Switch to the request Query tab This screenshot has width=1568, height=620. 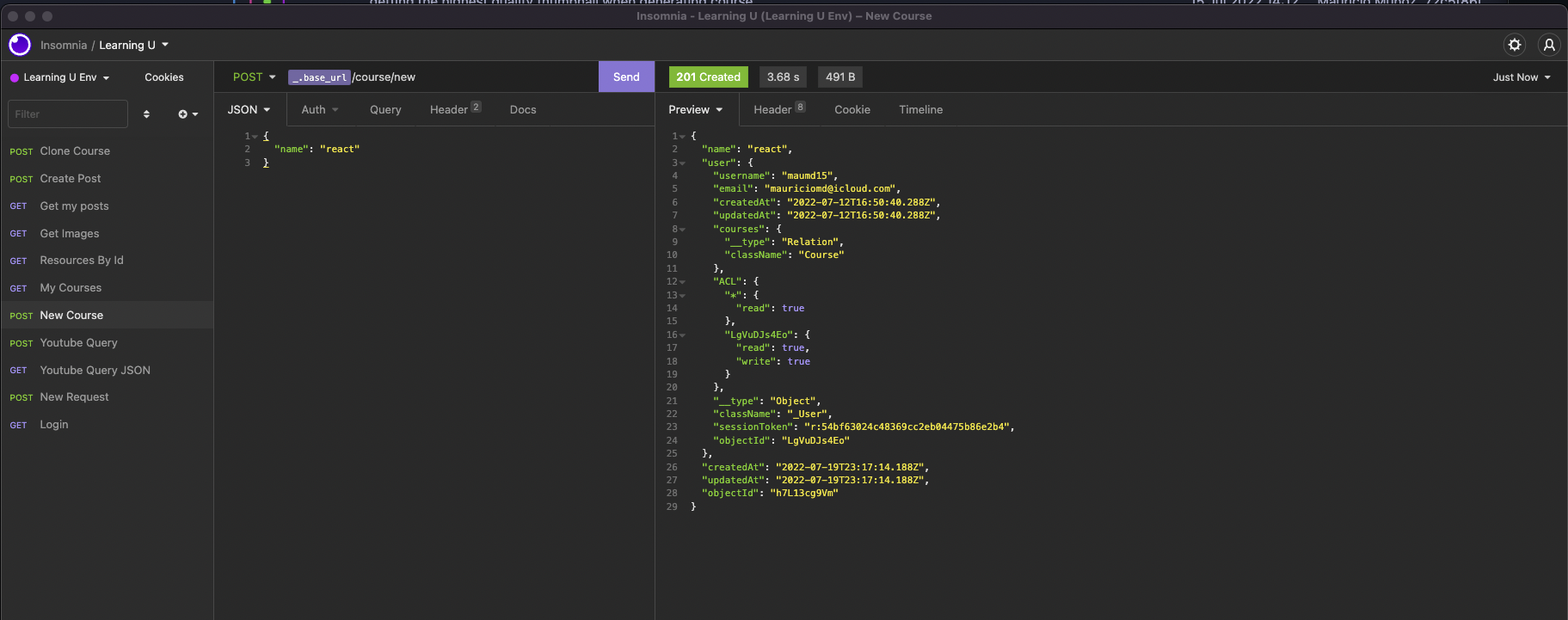pos(385,109)
